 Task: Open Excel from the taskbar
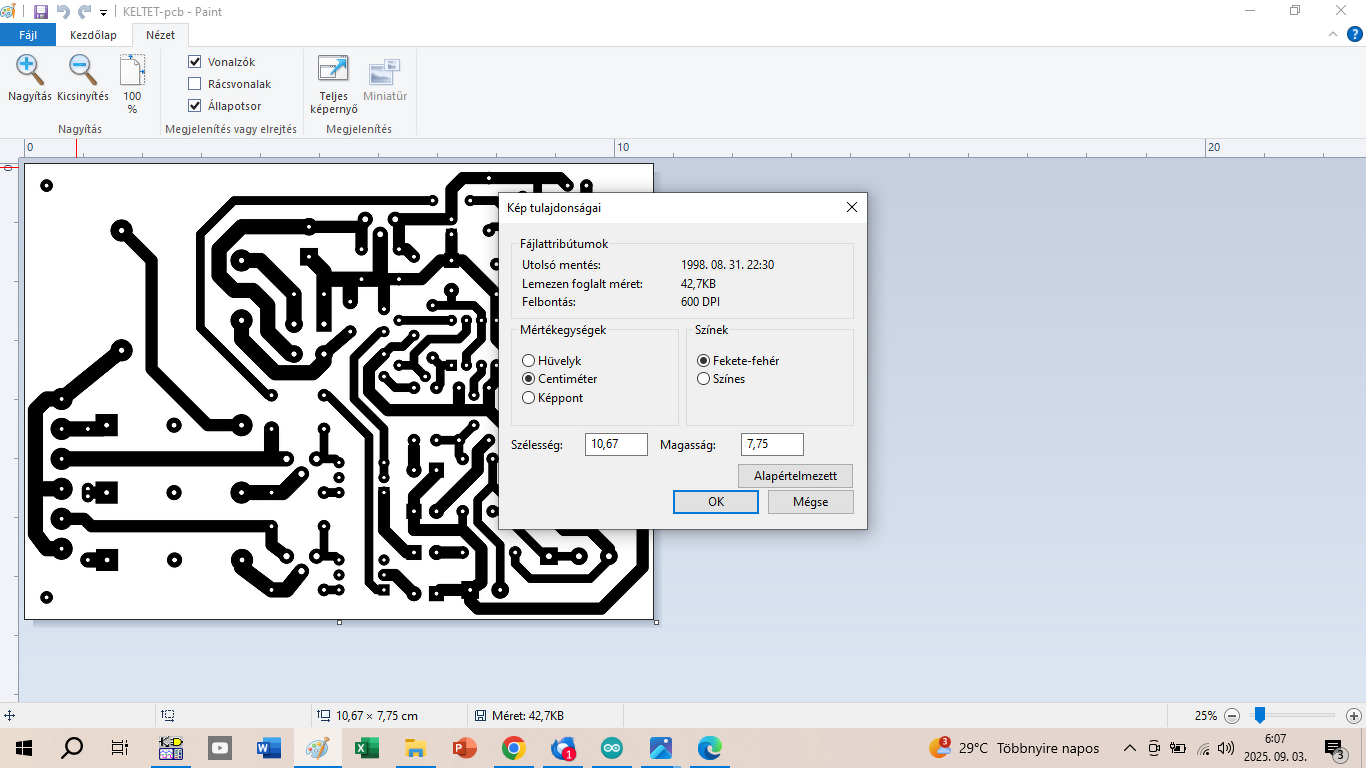367,747
